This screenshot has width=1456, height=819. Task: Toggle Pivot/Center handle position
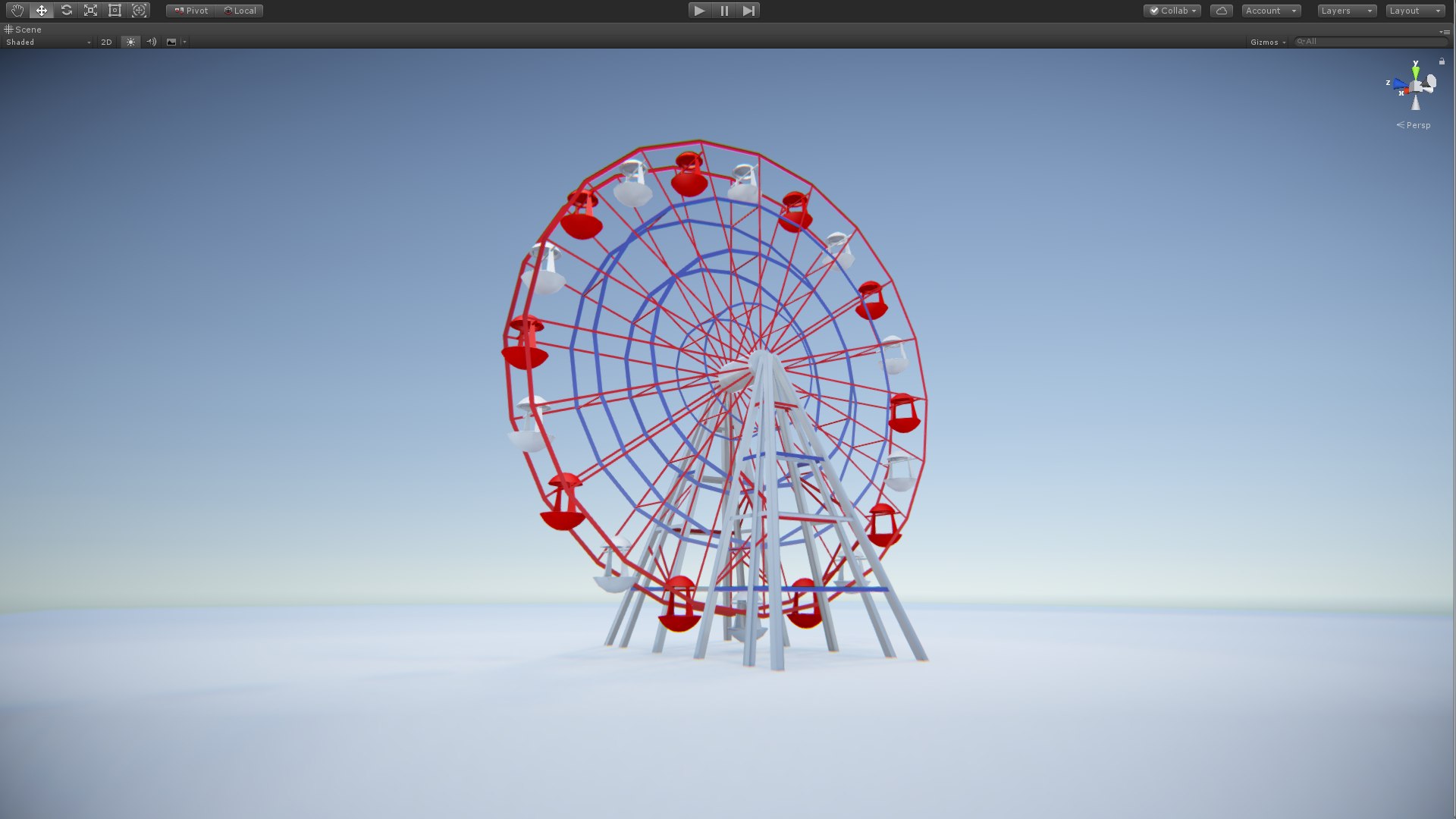(191, 11)
